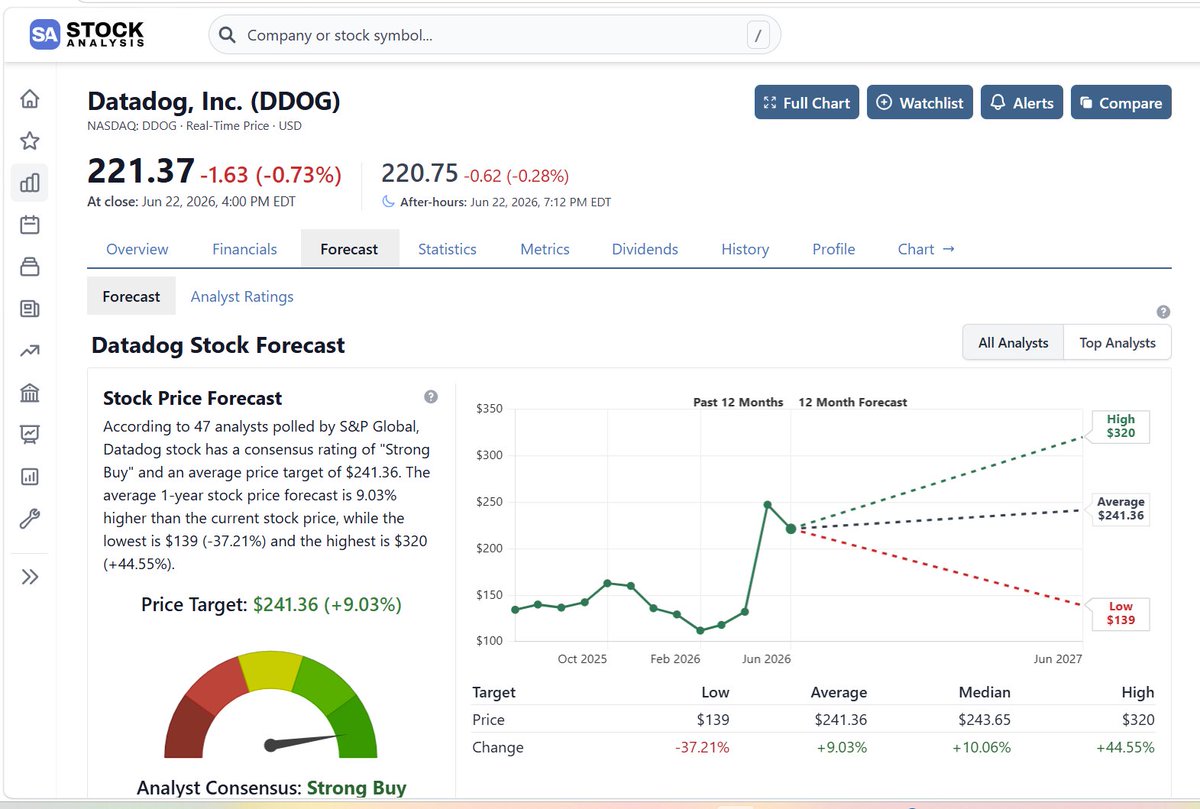Viewport: 1200px width, 809px height.
Task: Open the wrench Tools icon in sidebar
Action: (x=30, y=519)
